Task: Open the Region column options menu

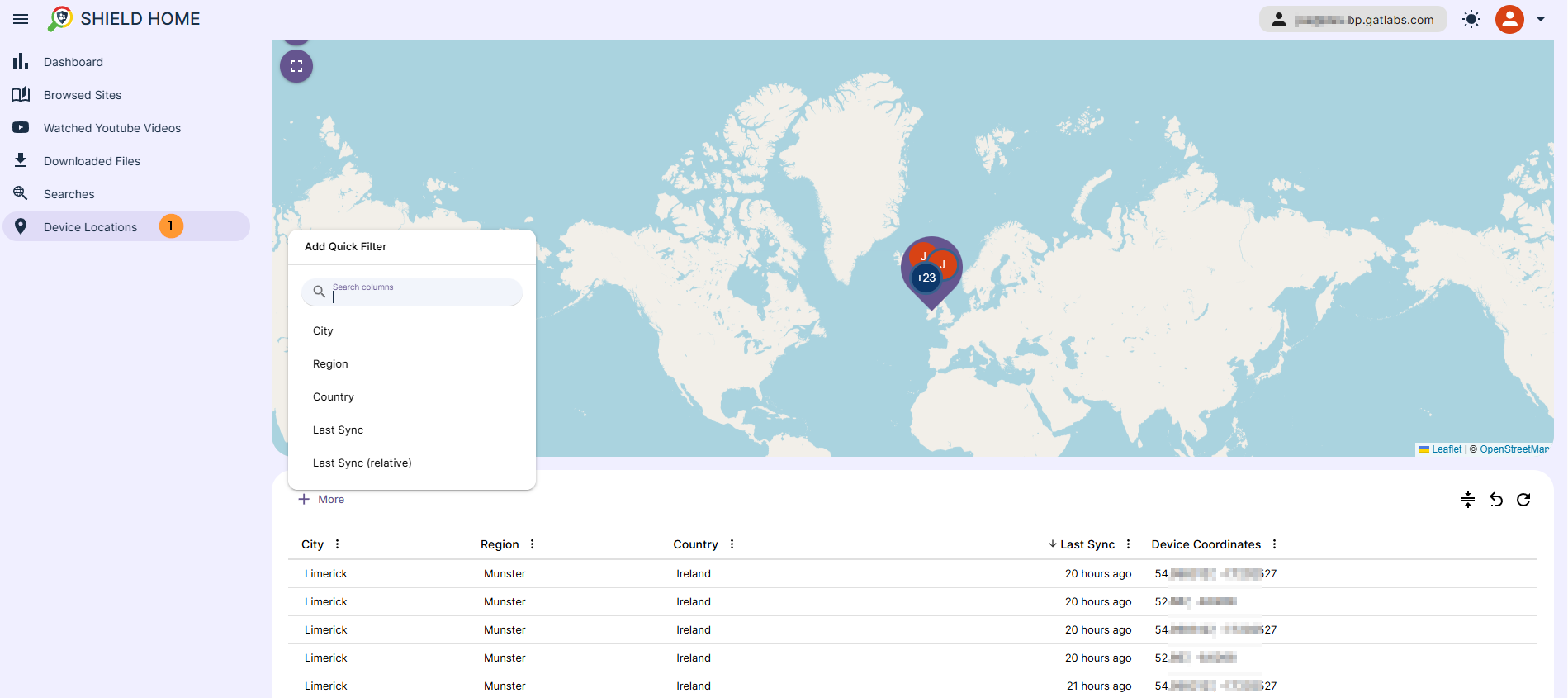Action: (533, 544)
